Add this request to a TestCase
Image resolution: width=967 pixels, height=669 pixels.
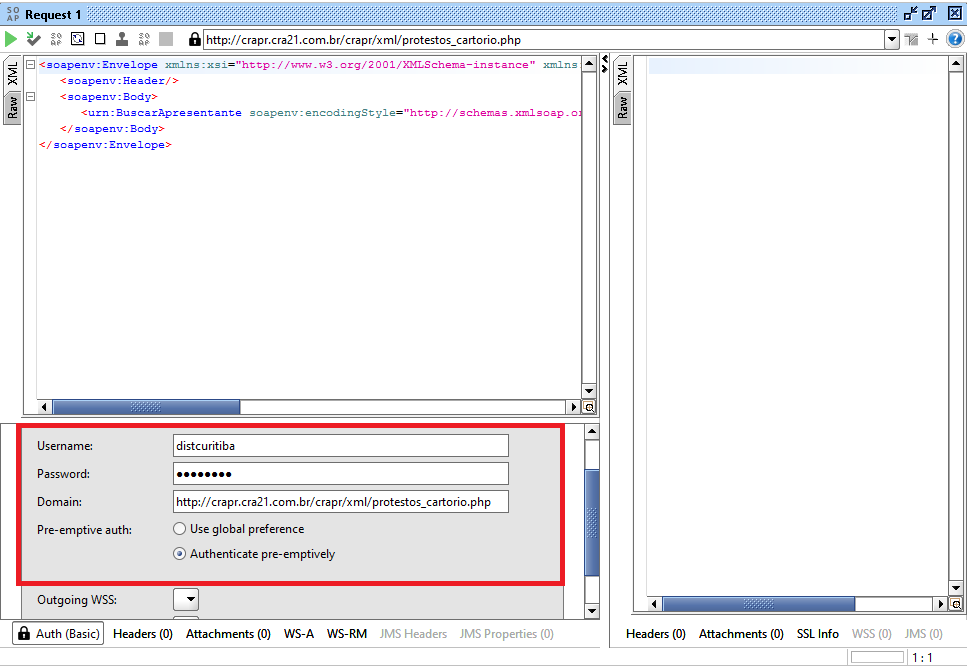click(33, 39)
